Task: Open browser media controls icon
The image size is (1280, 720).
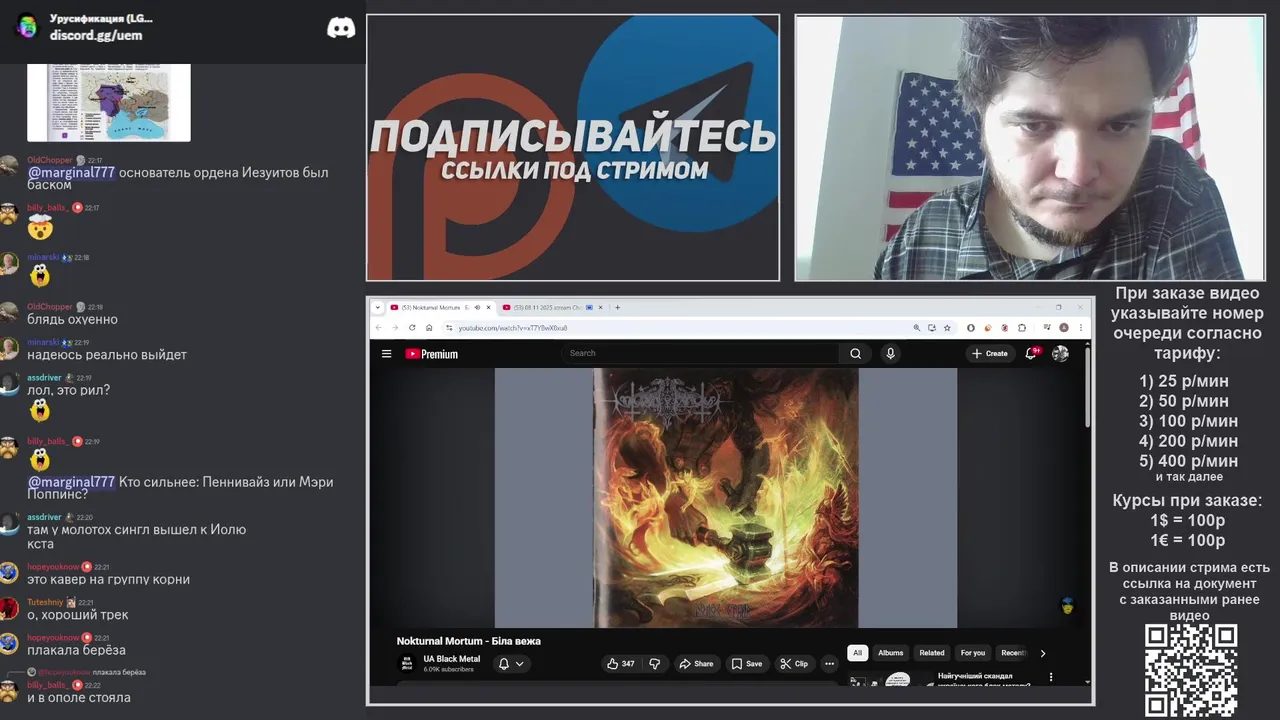Action: [1047, 327]
